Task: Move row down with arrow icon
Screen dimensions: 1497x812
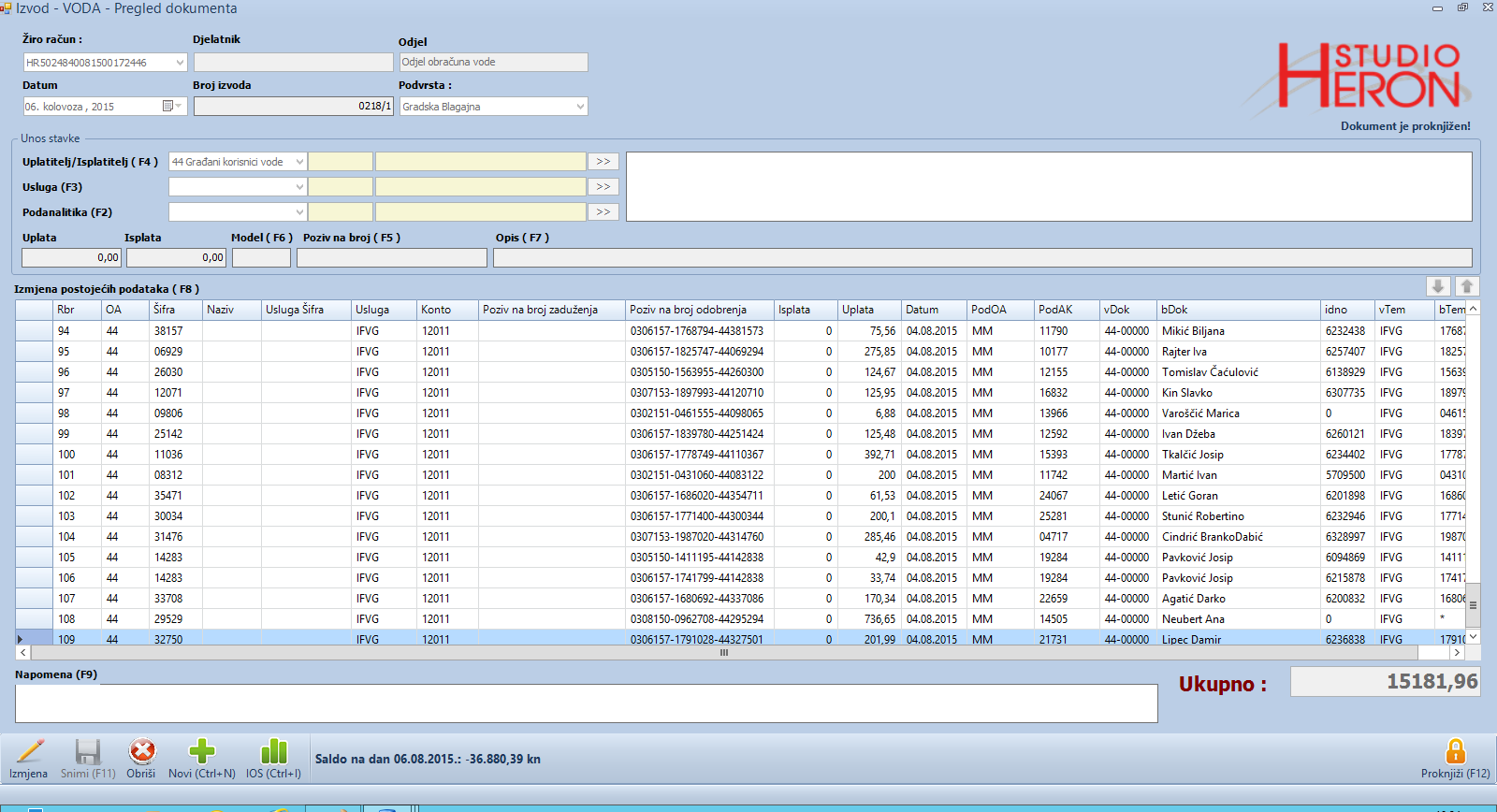Action: coord(1438,286)
